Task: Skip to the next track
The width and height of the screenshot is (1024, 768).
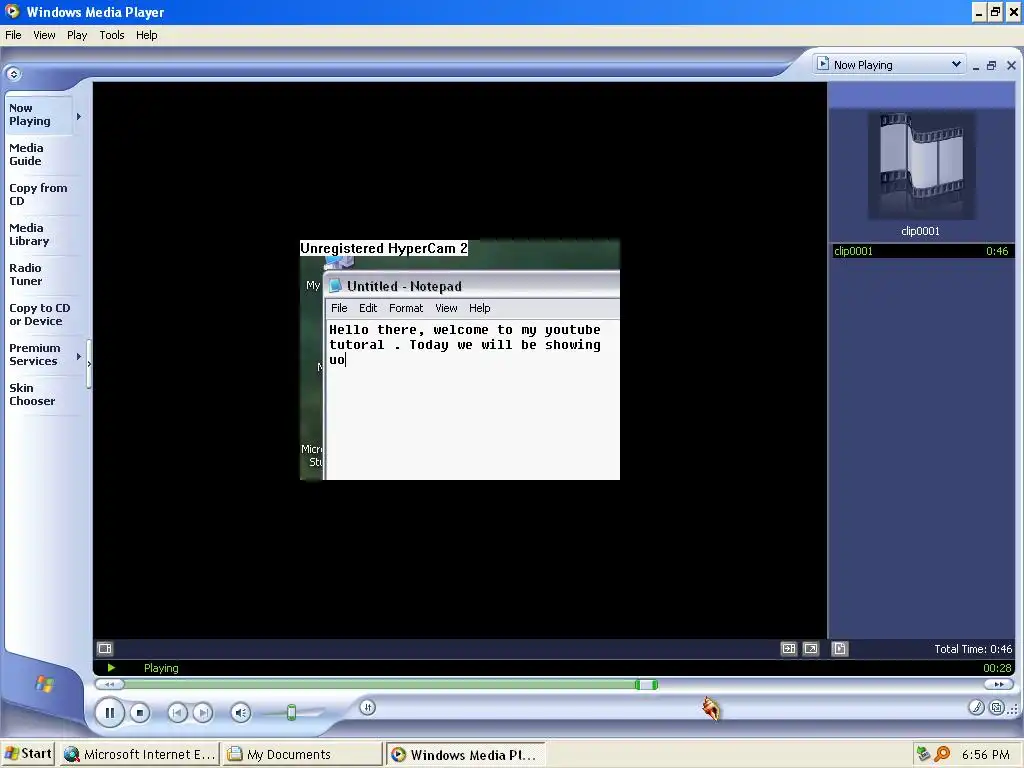Action: pos(203,712)
